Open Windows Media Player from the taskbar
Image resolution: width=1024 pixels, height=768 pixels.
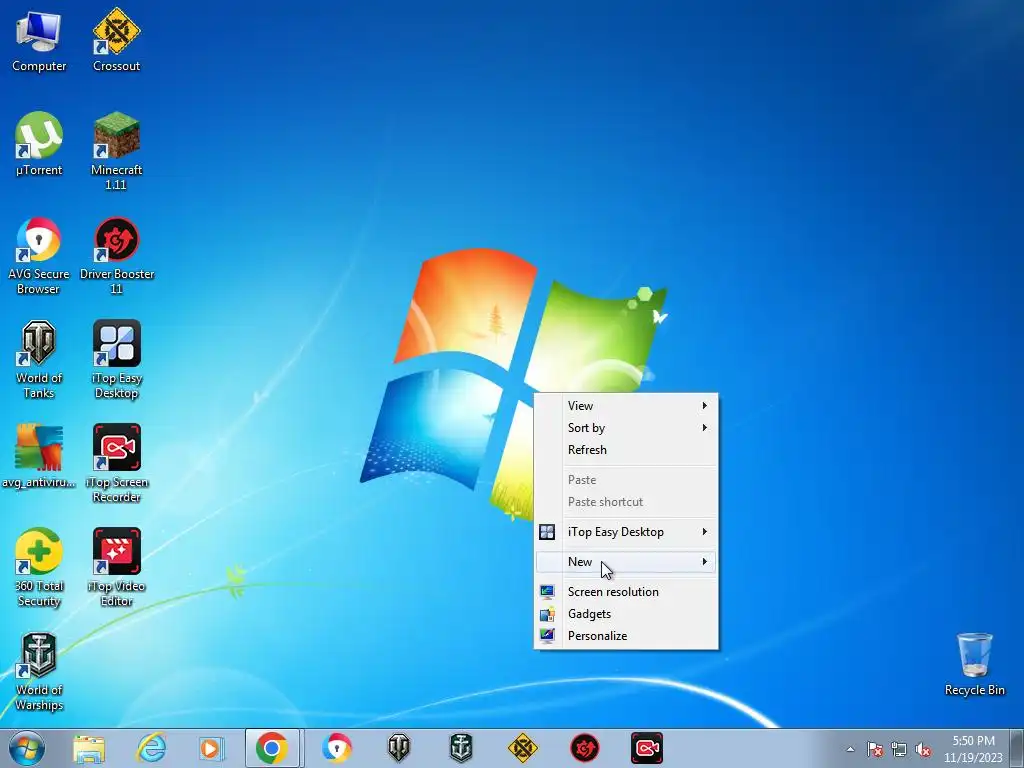click(211, 748)
